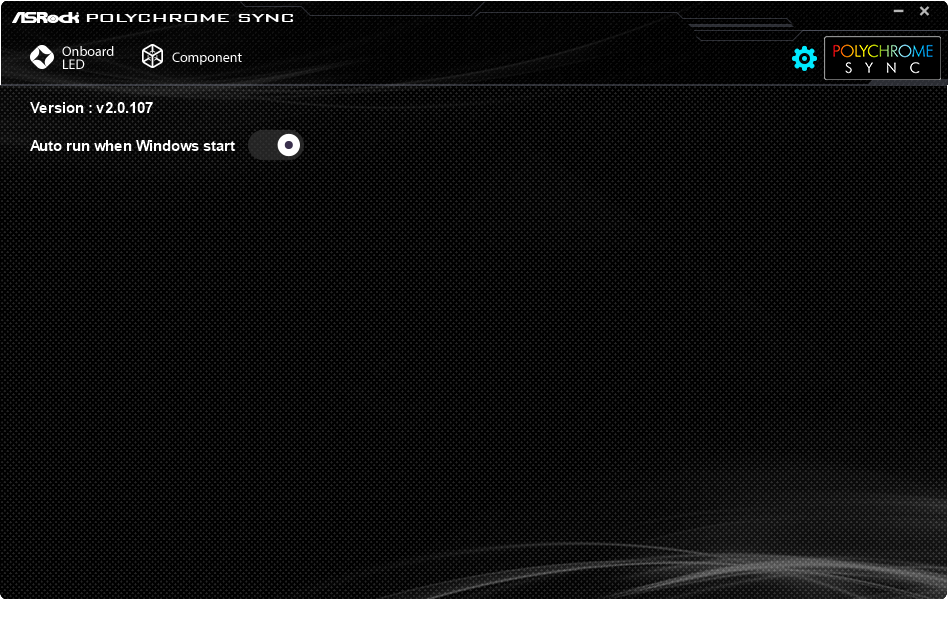Screen dimensions: 950x620
Task: Click the ASRock Polychrome Sync title
Action: click(x=153, y=18)
